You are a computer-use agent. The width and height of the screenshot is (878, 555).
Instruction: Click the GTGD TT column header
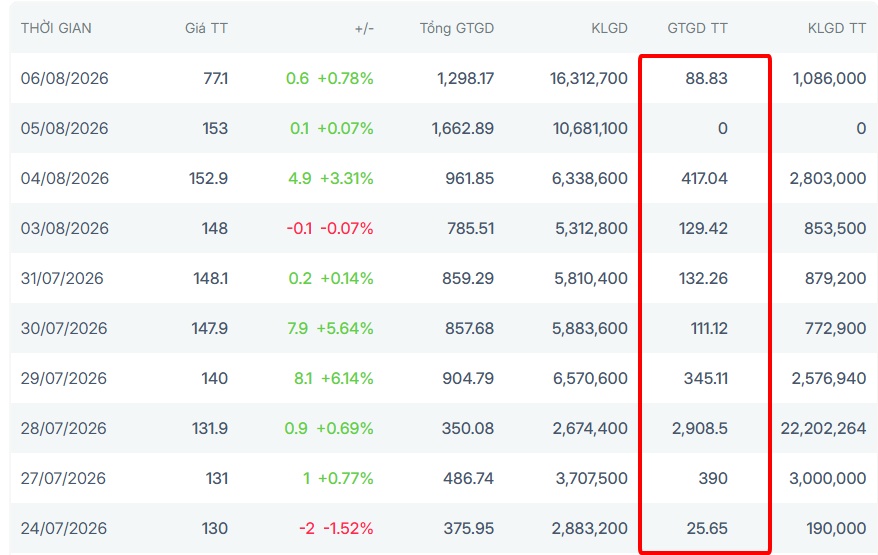(697, 28)
